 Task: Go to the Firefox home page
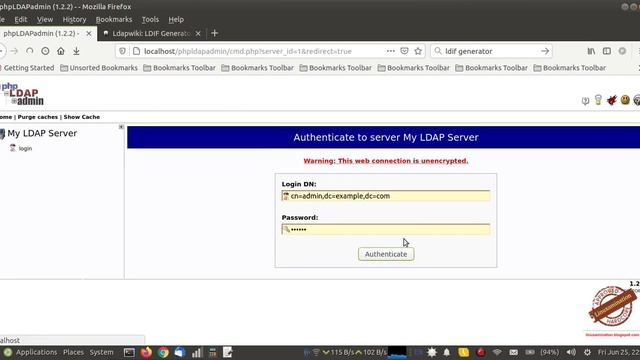[x=61, y=51]
